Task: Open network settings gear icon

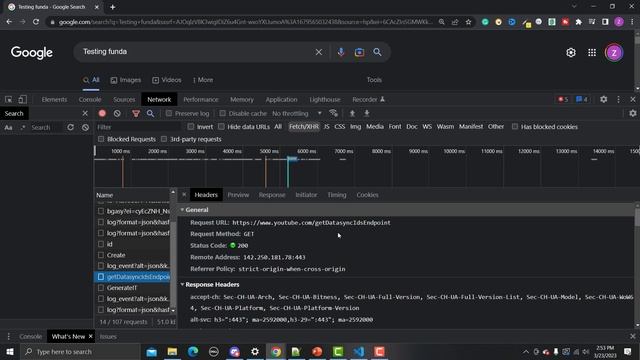Action: coord(633,113)
